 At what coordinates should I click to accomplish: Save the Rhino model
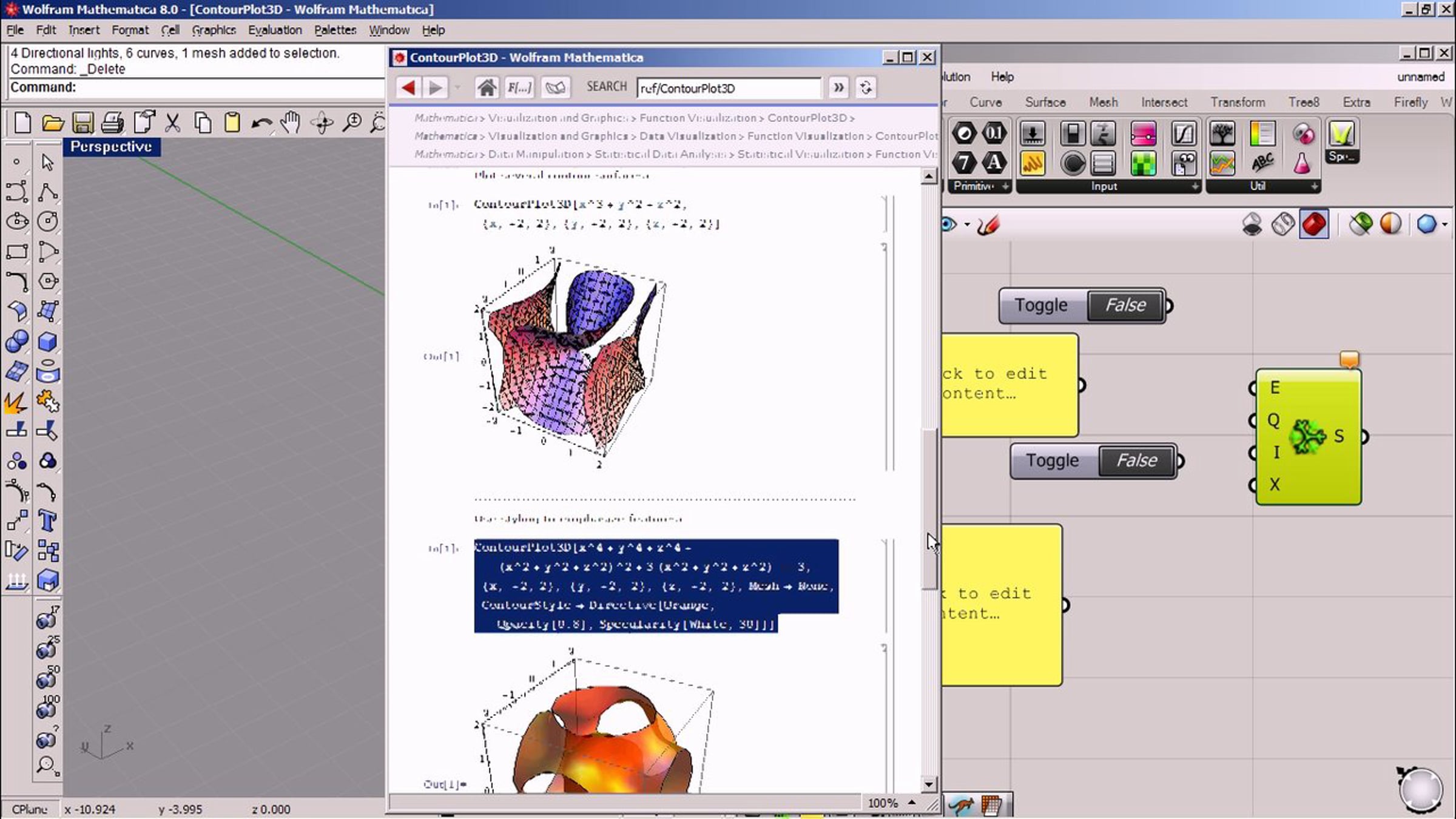click(83, 123)
